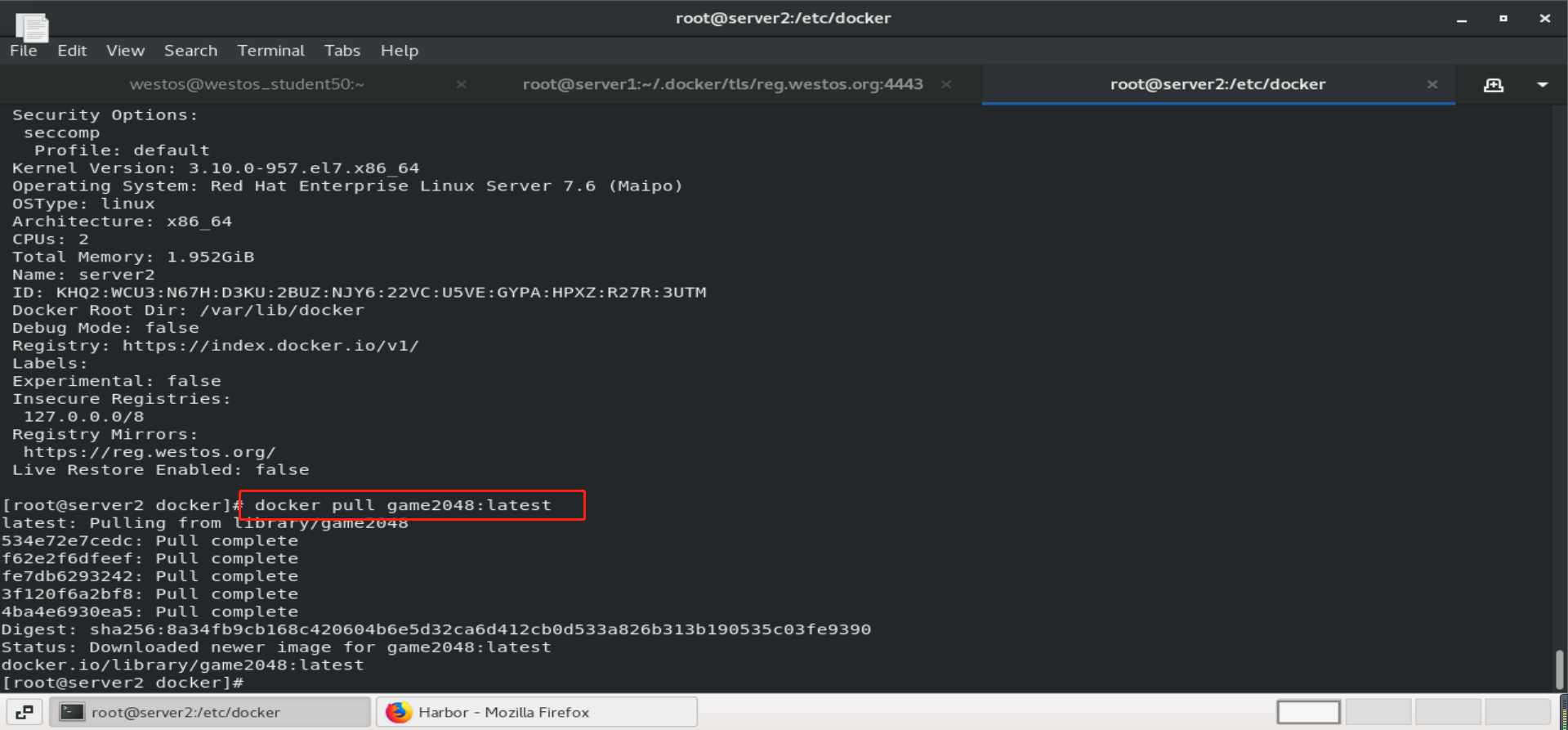The image size is (1568, 730).
Task: Close the westos@westos_student50 tab
Action: click(x=461, y=84)
